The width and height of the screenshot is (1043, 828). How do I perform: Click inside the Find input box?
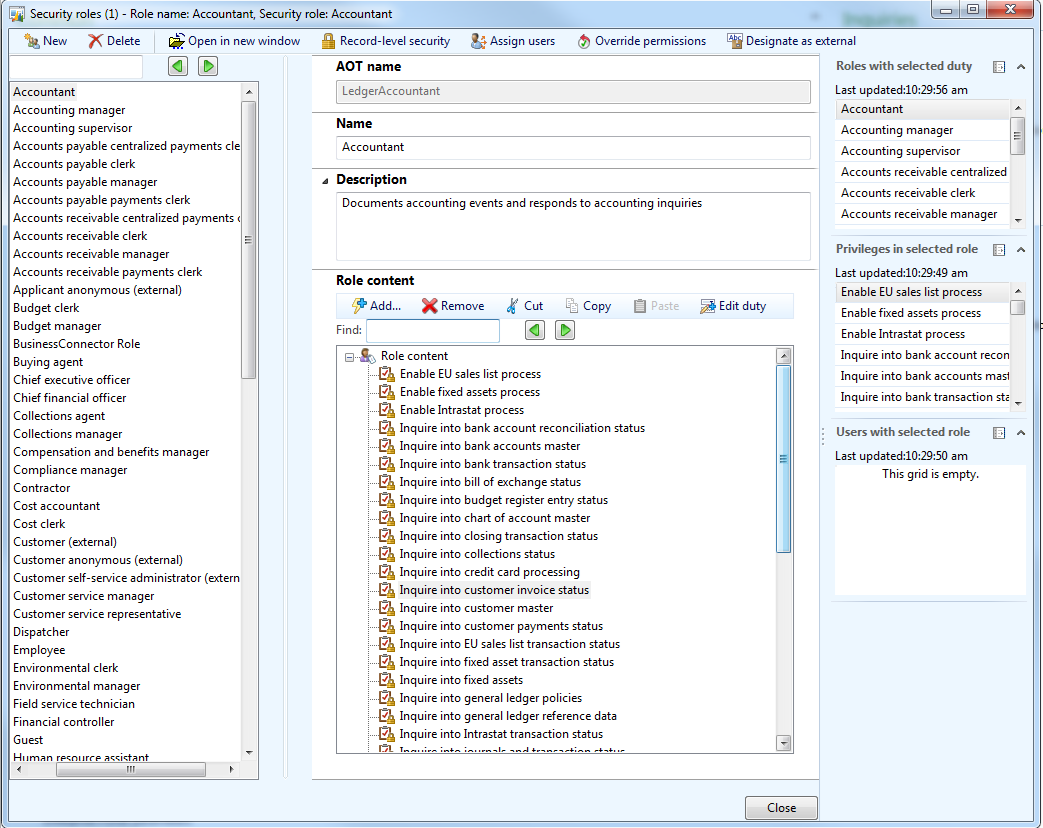point(435,330)
